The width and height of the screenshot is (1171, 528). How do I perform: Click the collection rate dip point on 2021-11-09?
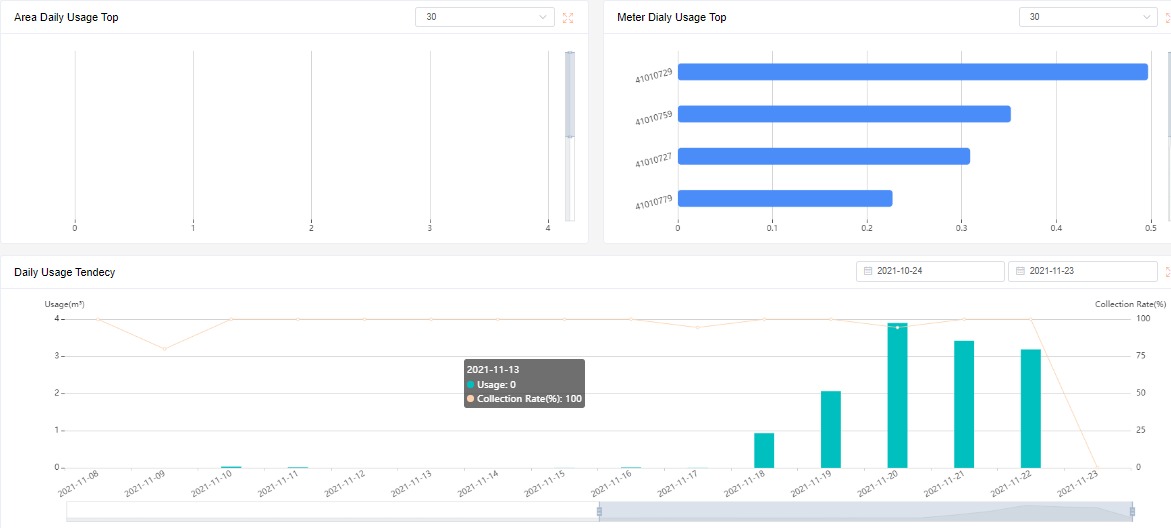click(x=165, y=348)
